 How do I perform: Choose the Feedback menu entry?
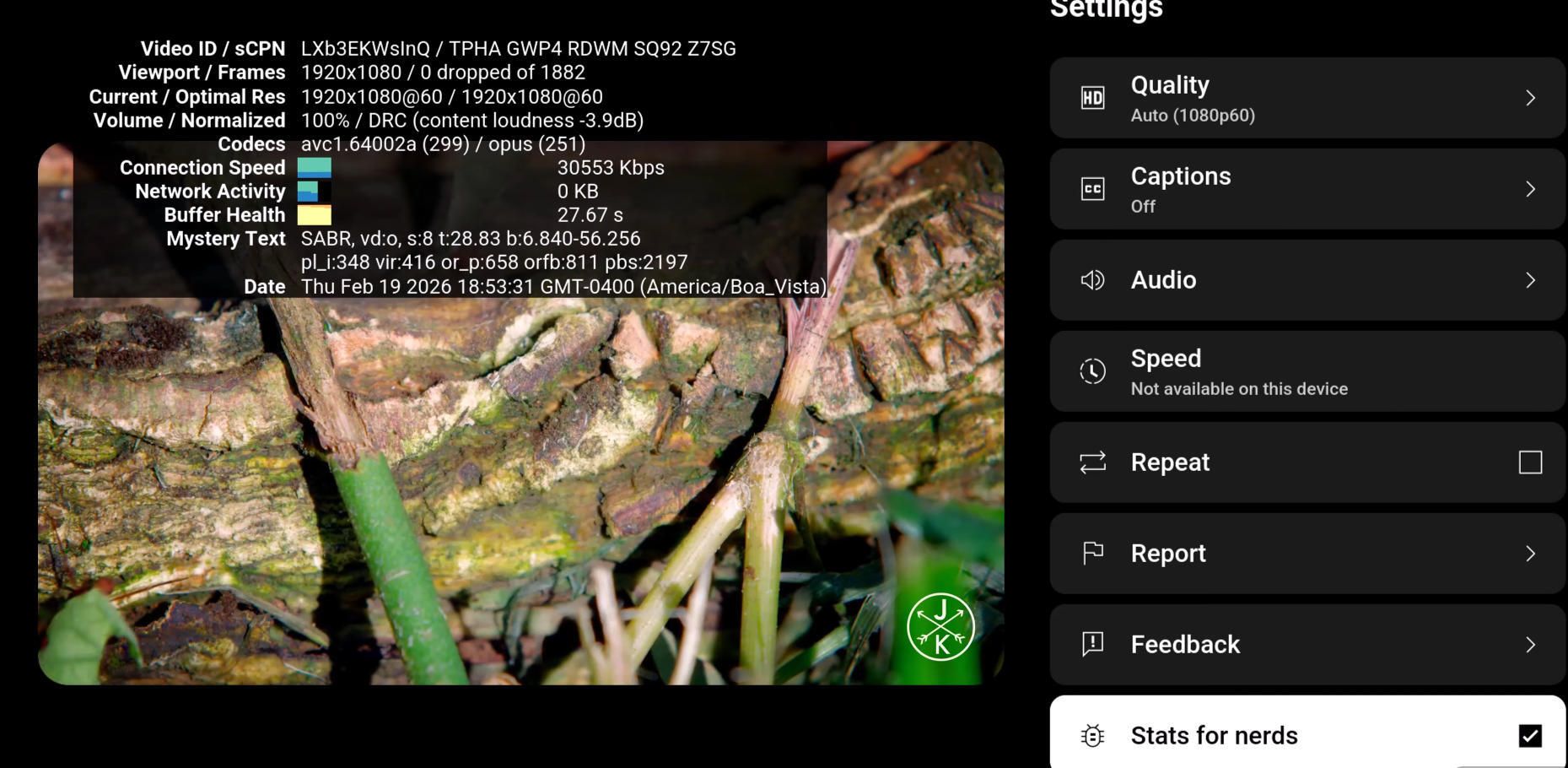click(1307, 645)
